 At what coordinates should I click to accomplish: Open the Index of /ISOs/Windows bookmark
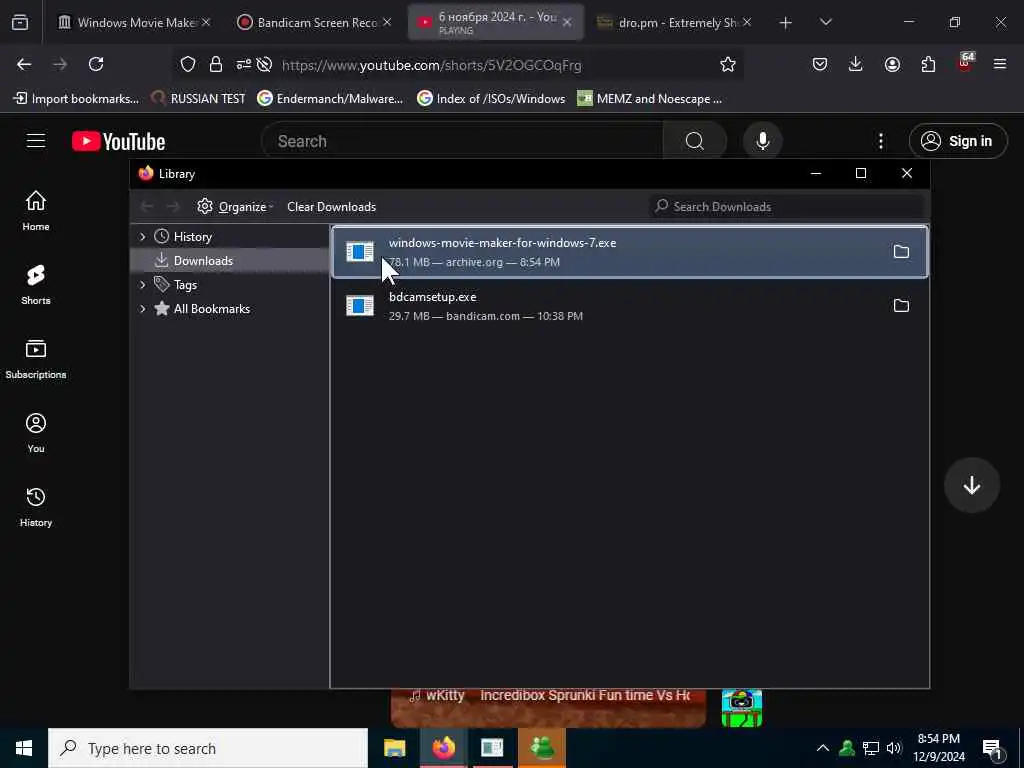click(491, 99)
